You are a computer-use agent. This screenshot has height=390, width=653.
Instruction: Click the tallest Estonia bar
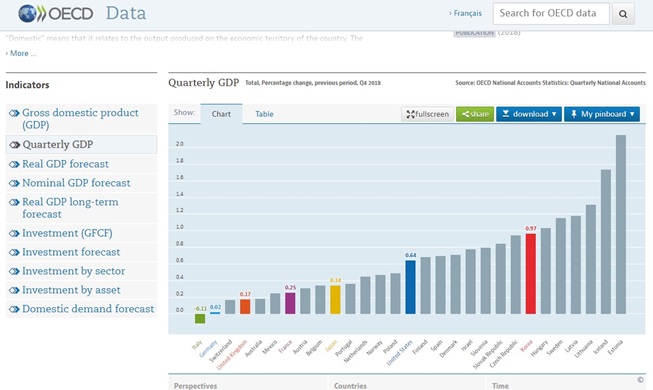621,224
